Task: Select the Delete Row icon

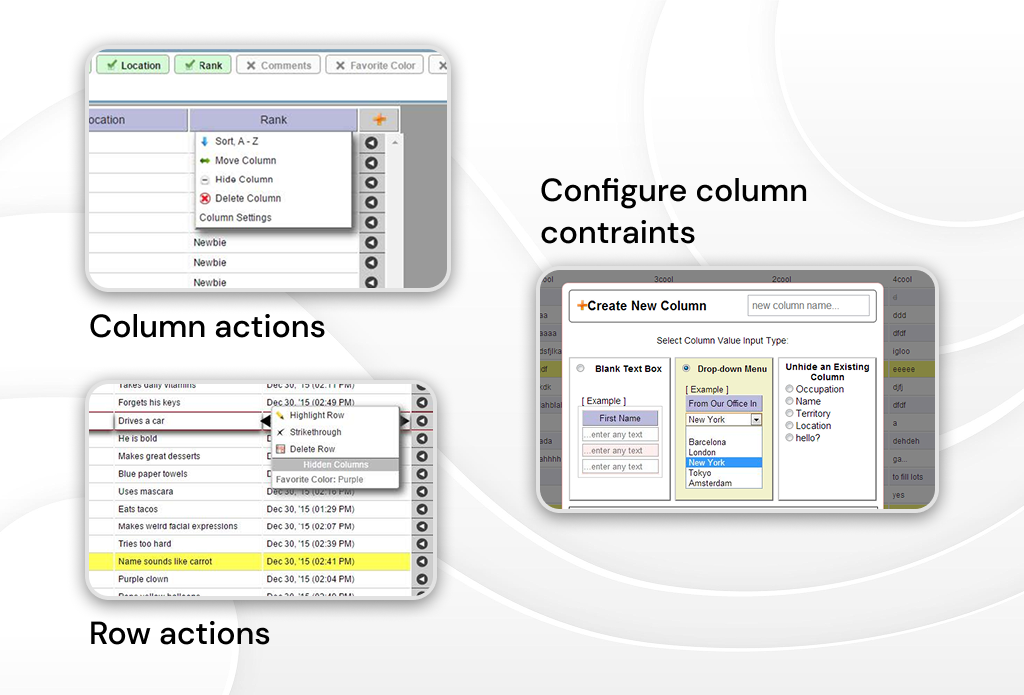Action: coord(279,449)
